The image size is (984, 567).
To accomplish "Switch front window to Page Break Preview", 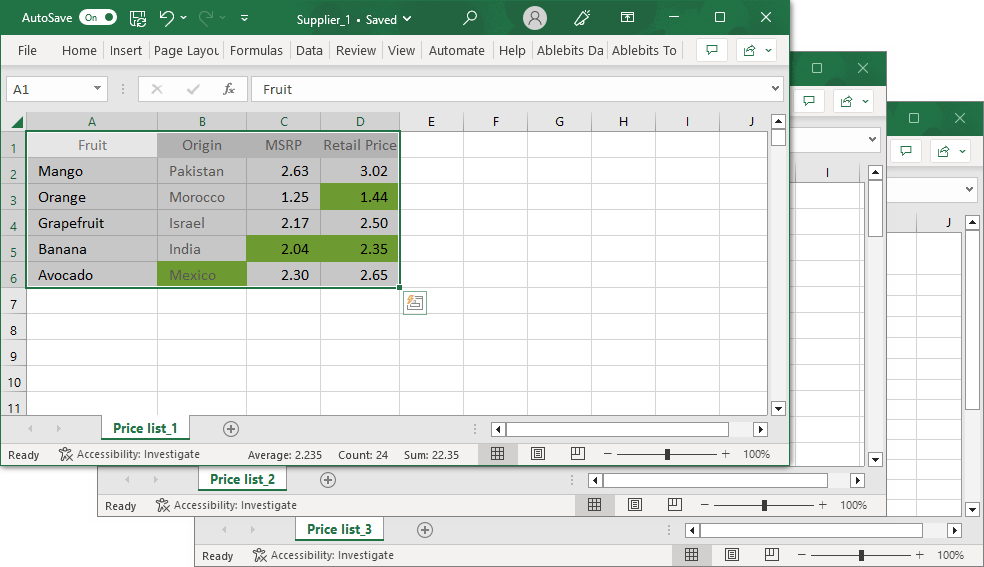I will pos(578,454).
